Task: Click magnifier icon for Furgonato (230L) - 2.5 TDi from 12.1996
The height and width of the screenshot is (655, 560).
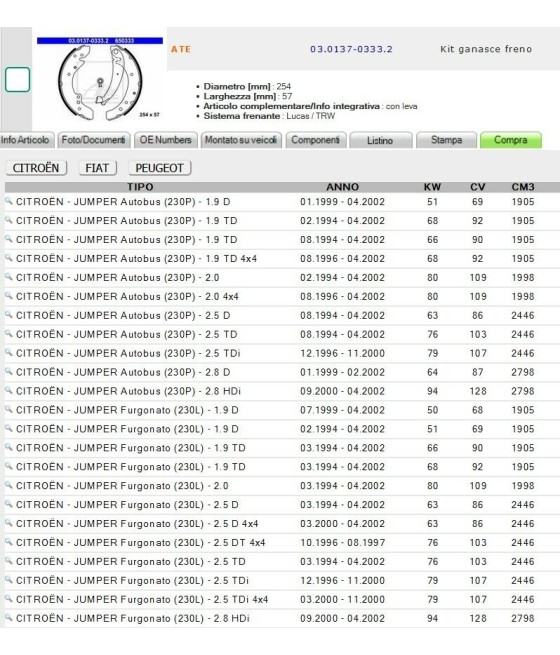Action: pos(9,580)
